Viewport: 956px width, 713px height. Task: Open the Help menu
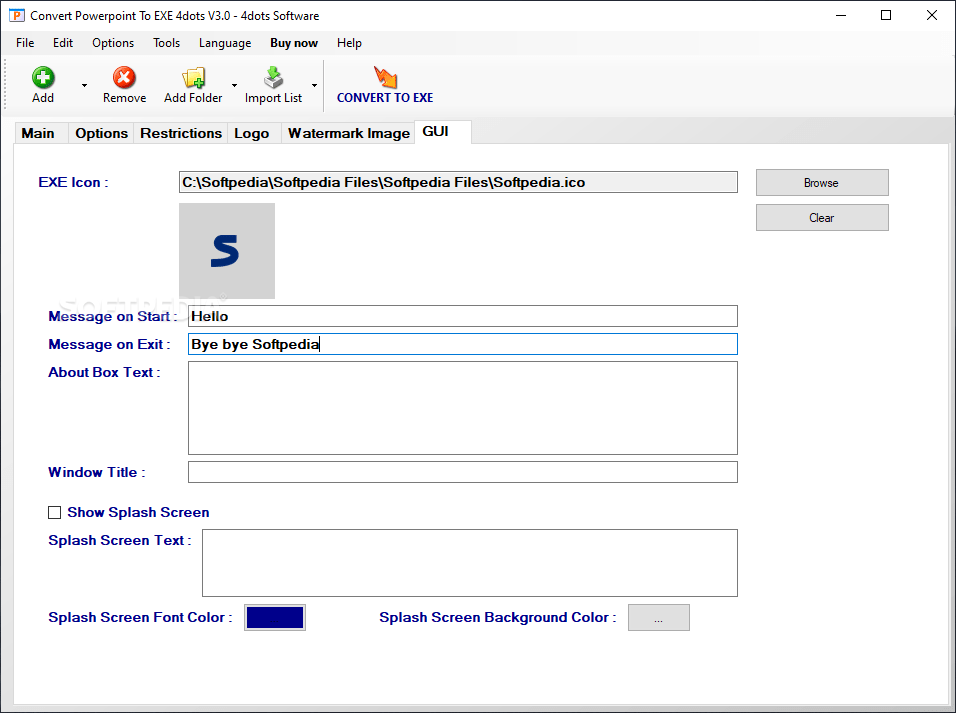click(349, 43)
